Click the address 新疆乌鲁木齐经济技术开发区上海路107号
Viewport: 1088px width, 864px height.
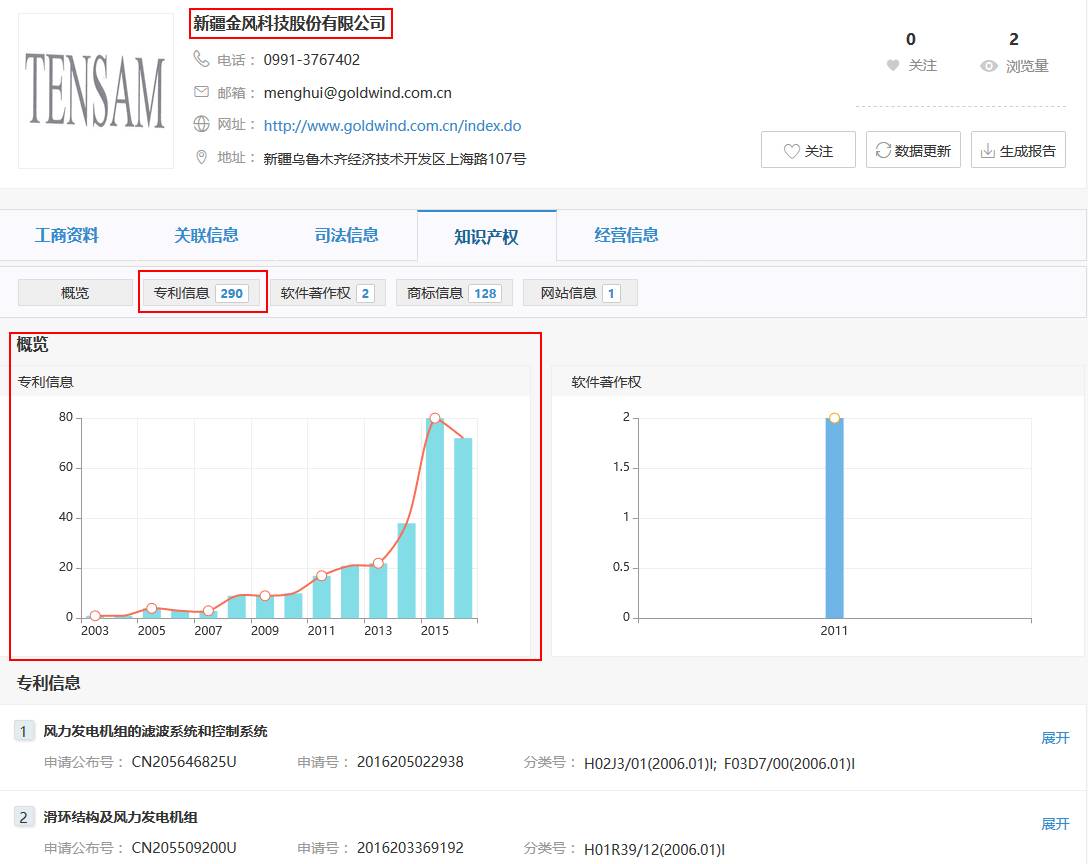(x=395, y=159)
